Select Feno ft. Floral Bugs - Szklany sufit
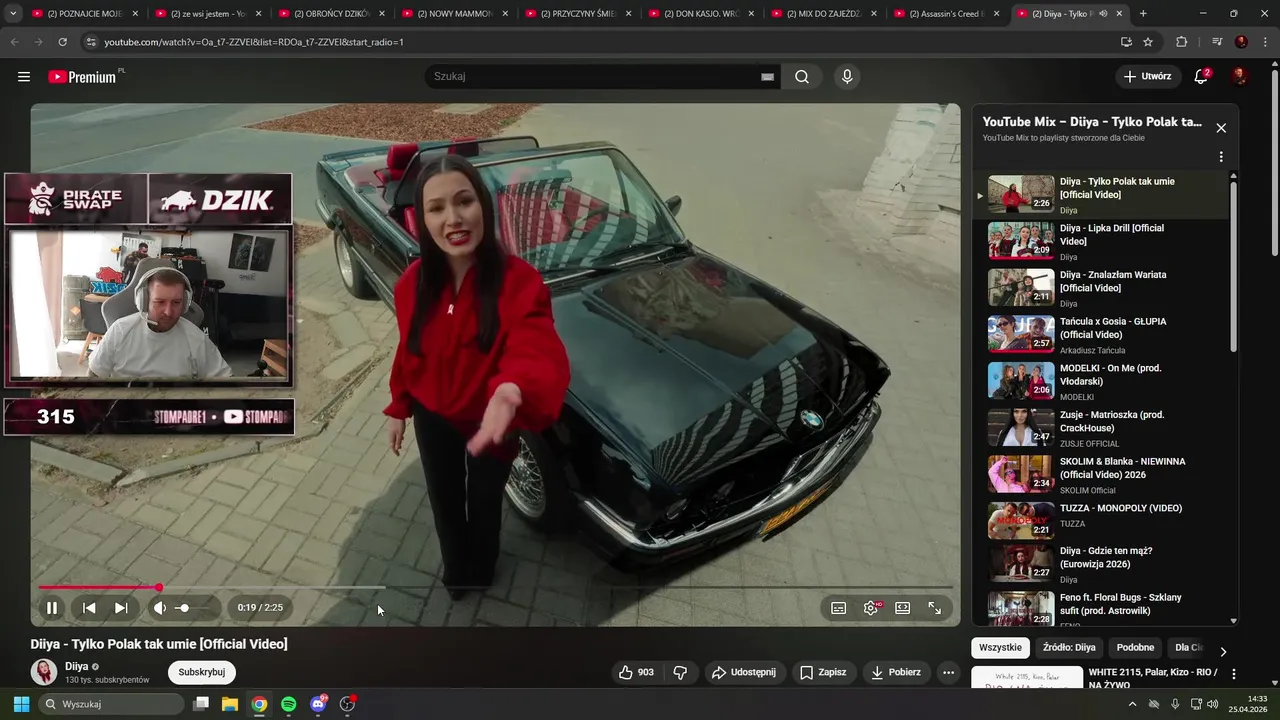This screenshot has width=1280, height=720. point(1099,609)
